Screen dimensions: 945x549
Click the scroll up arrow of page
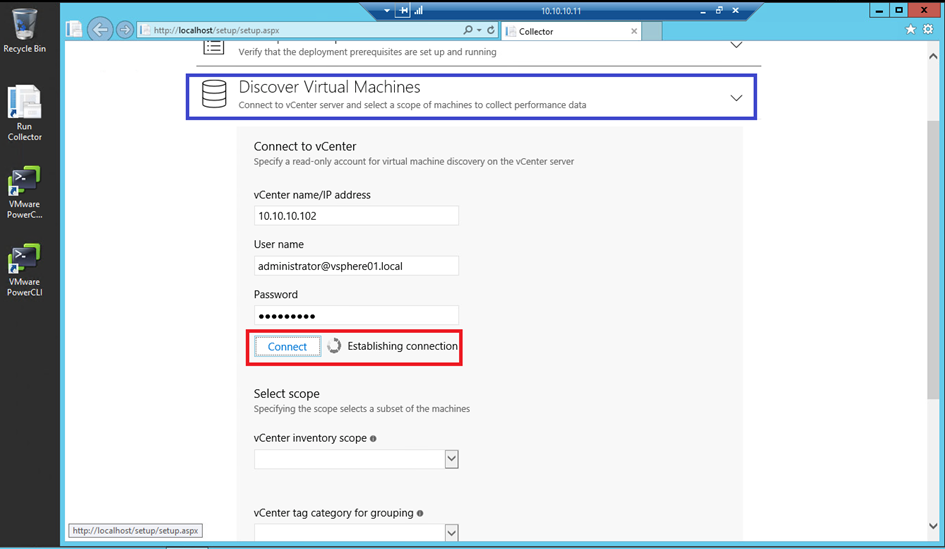tap(933, 56)
